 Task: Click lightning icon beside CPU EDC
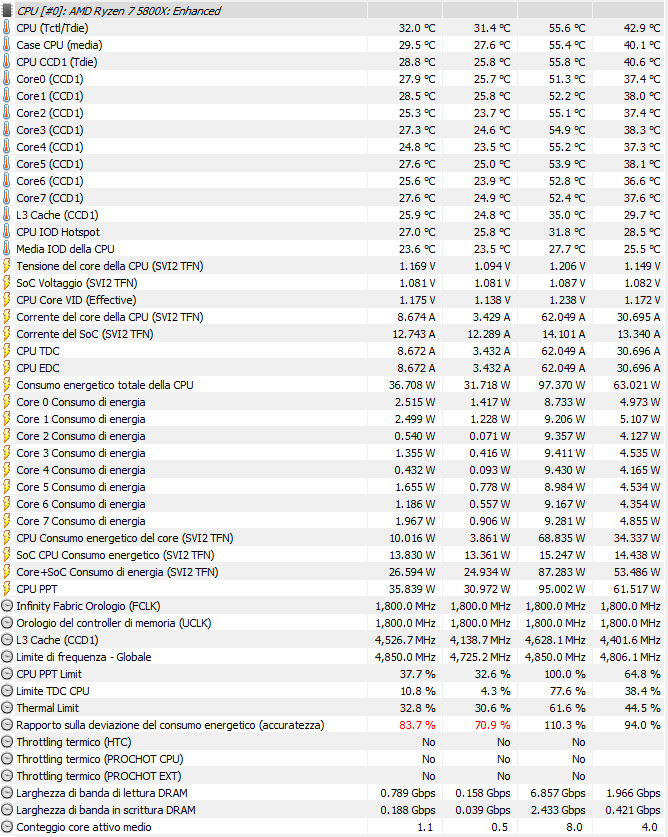point(6,368)
